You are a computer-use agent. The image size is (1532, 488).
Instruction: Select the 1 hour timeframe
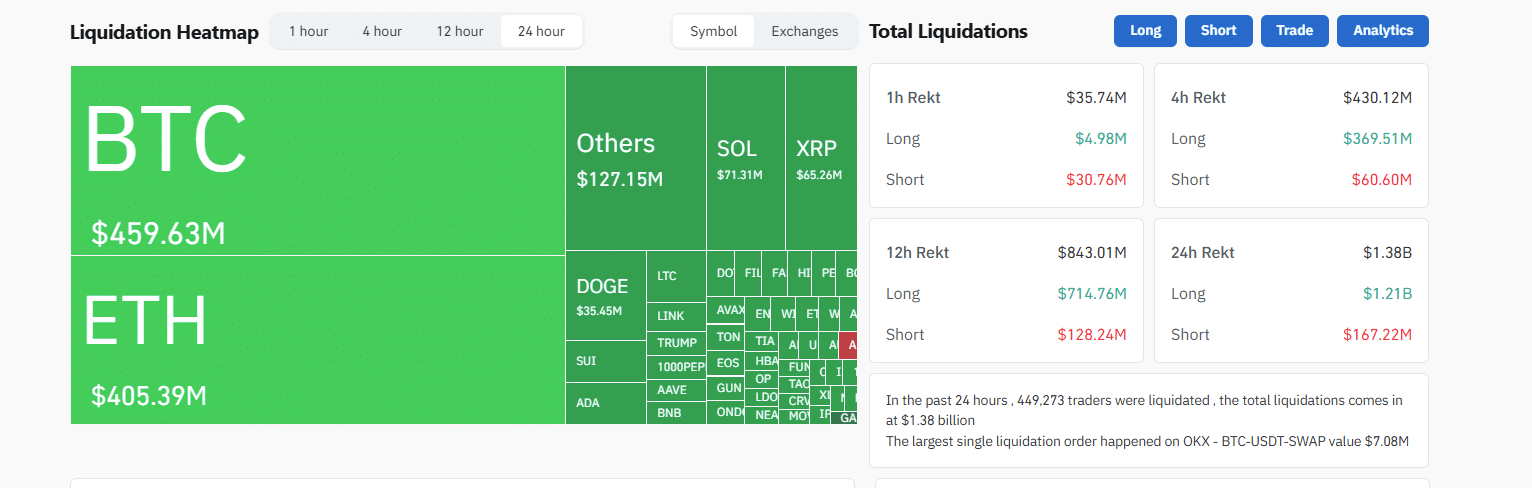(x=308, y=31)
